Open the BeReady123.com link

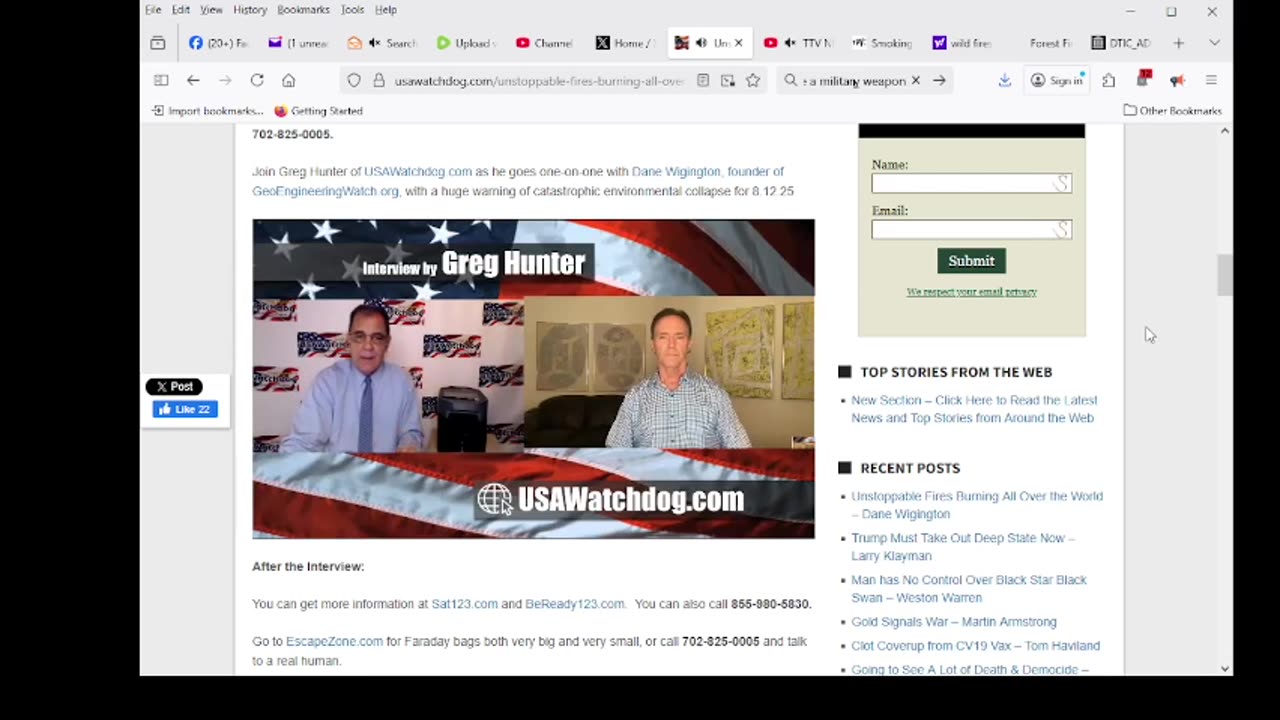[x=575, y=604]
